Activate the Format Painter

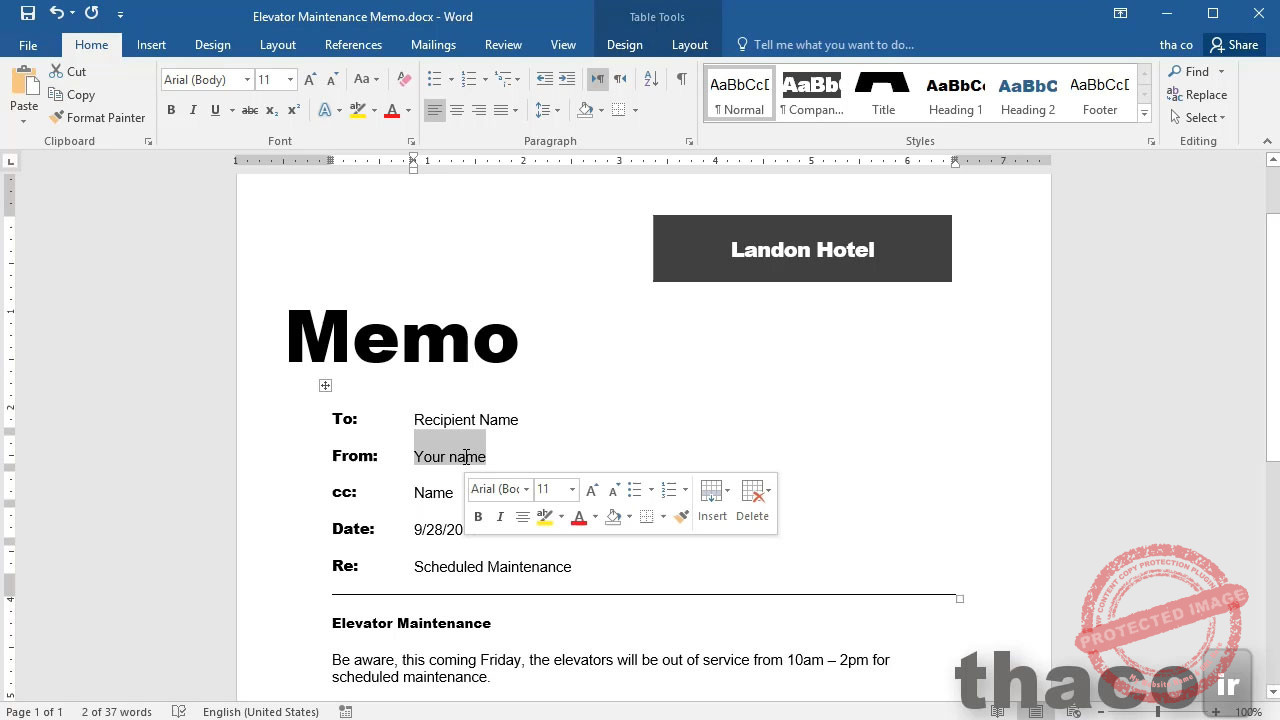[97, 117]
